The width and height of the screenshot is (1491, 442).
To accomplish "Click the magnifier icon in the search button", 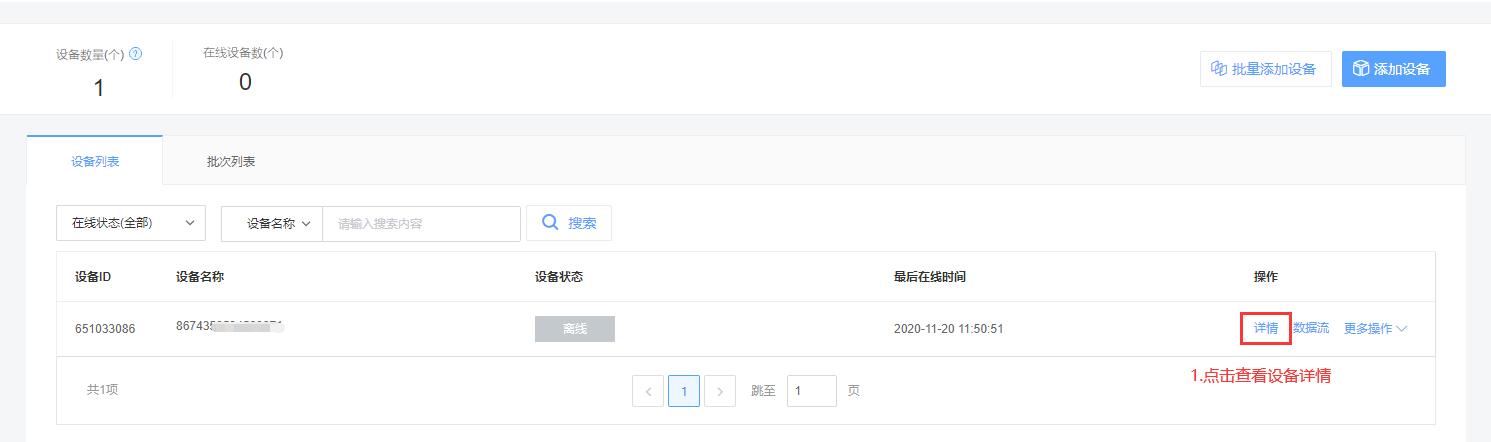I will 550,222.
